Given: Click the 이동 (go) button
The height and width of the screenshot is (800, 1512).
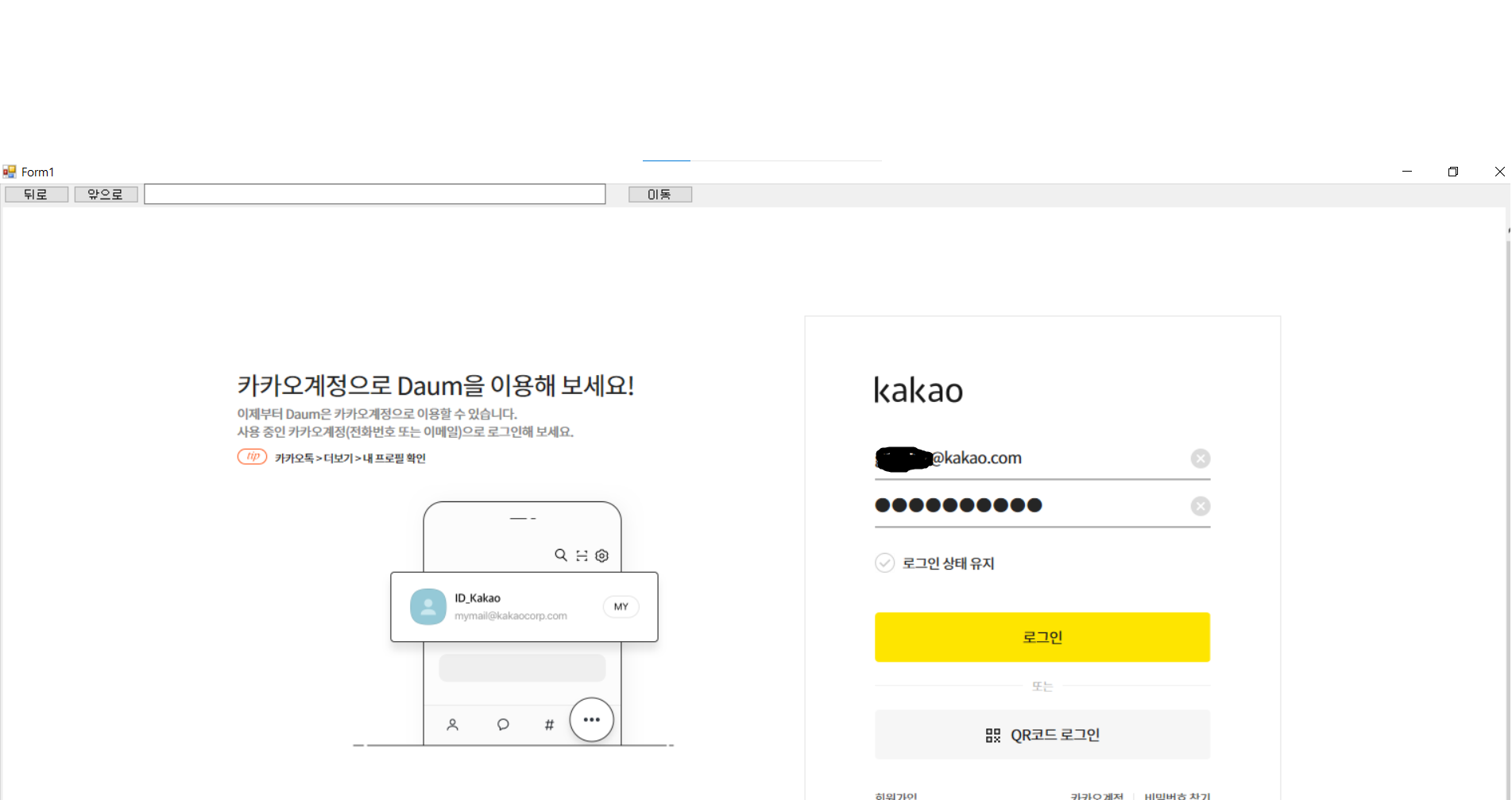Looking at the screenshot, I should coord(659,195).
